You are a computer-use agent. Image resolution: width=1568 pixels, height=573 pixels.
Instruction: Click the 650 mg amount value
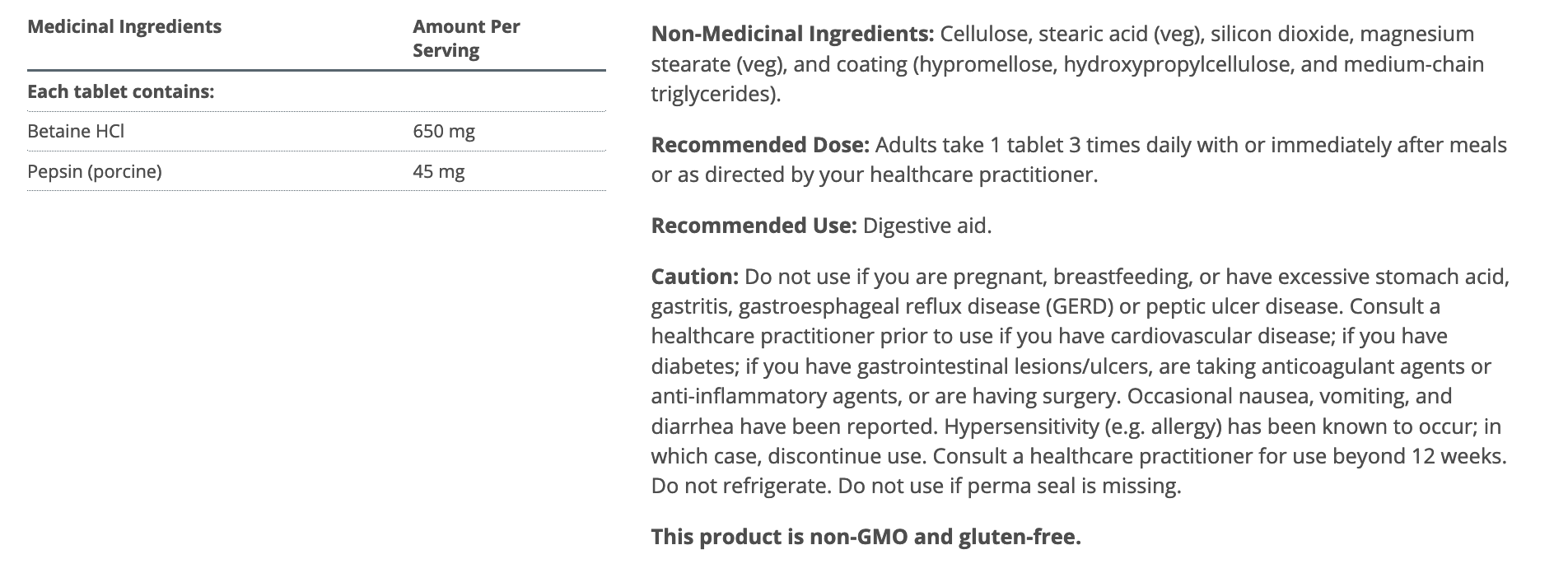(x=444, y=131)
